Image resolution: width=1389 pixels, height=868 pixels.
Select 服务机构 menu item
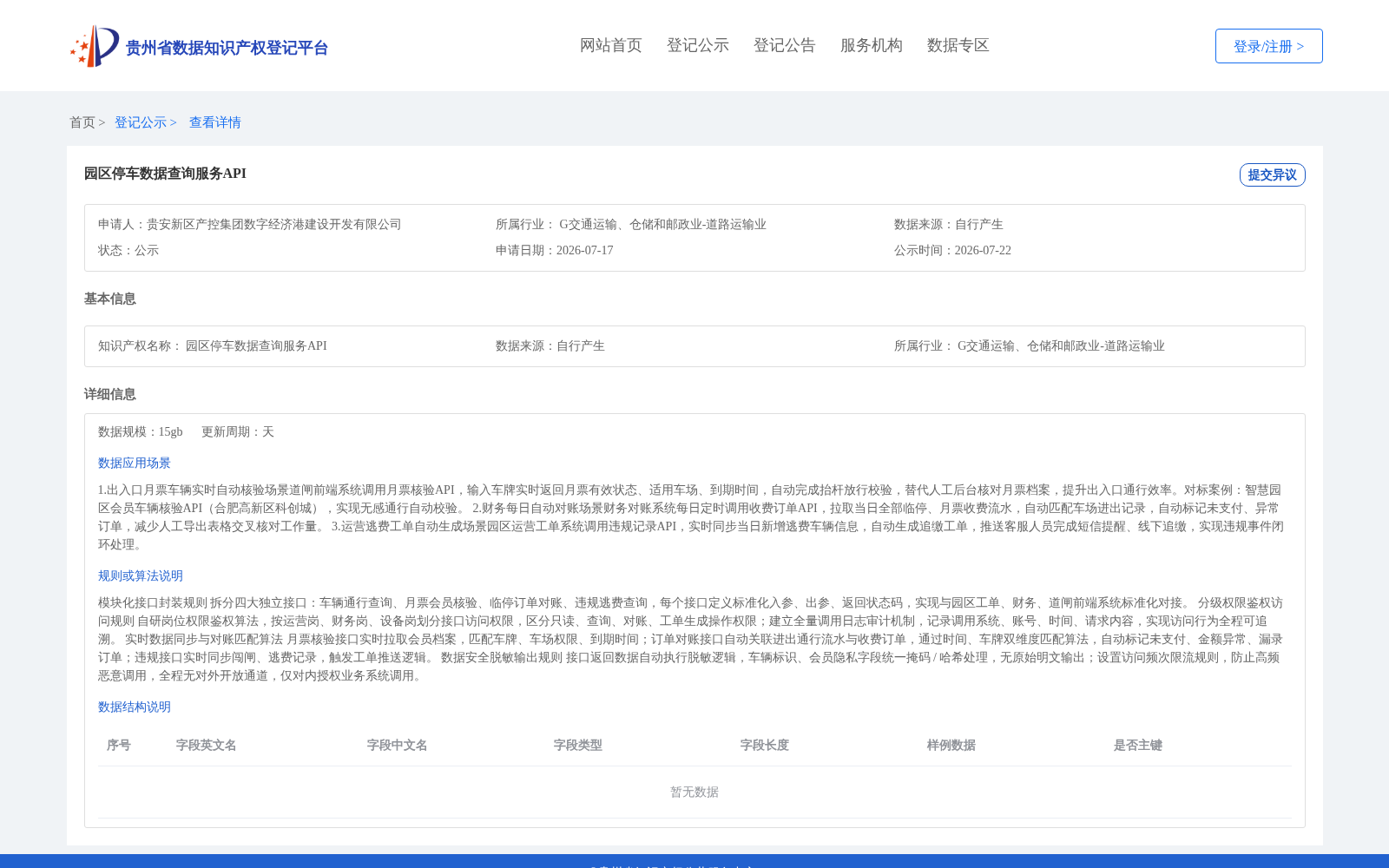point(872,45)
